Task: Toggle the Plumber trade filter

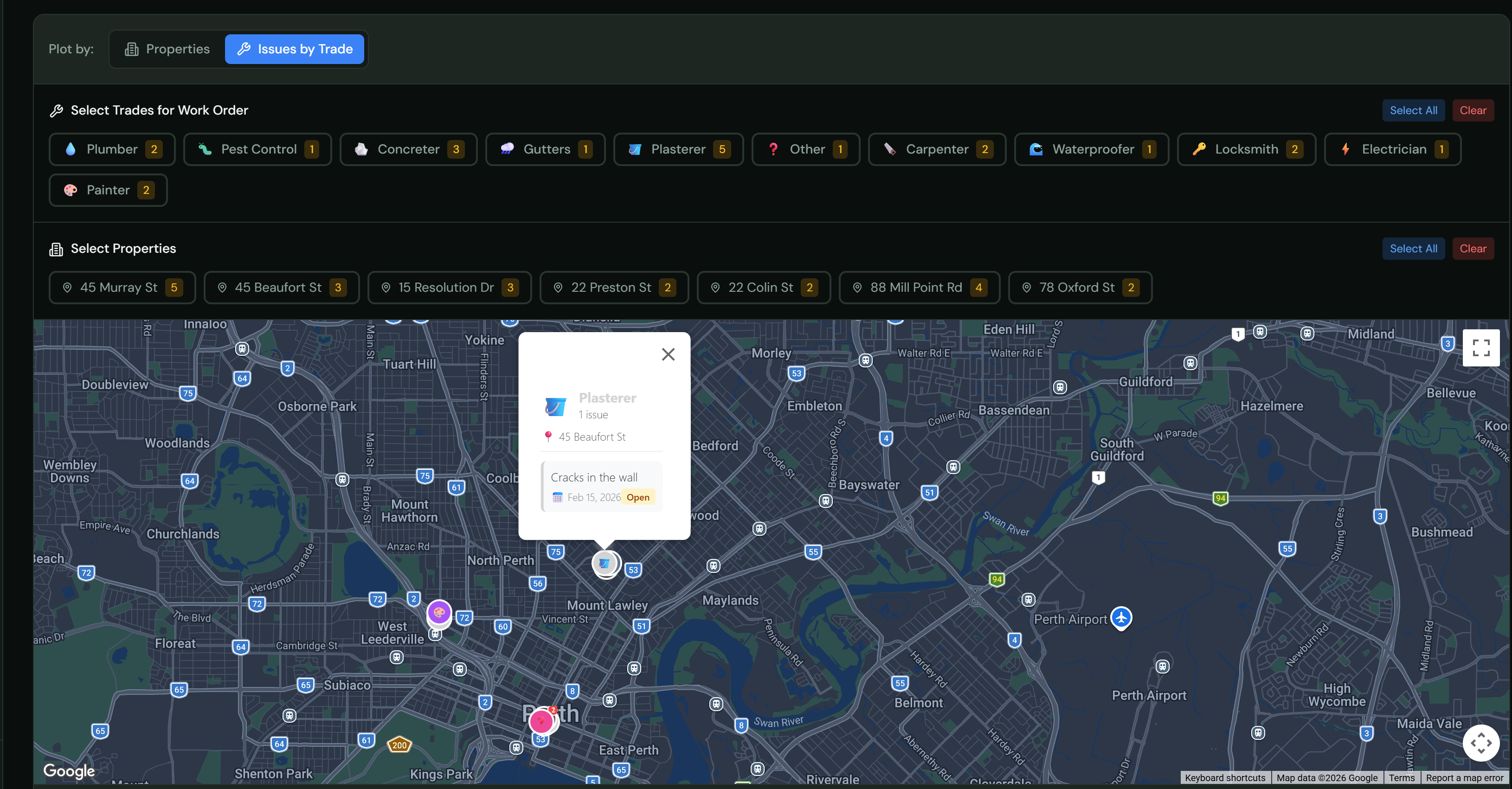Action: point(112,149)
